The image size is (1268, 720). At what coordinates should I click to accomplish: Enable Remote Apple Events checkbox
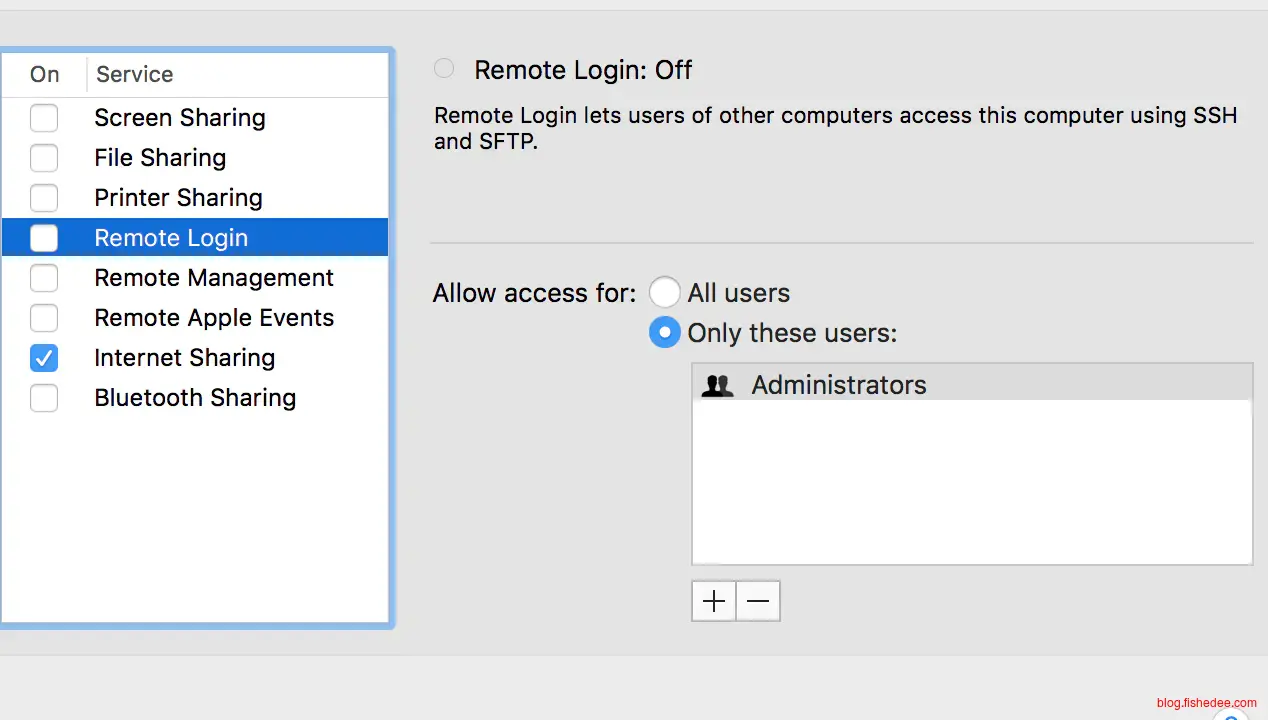pos(44,318)
